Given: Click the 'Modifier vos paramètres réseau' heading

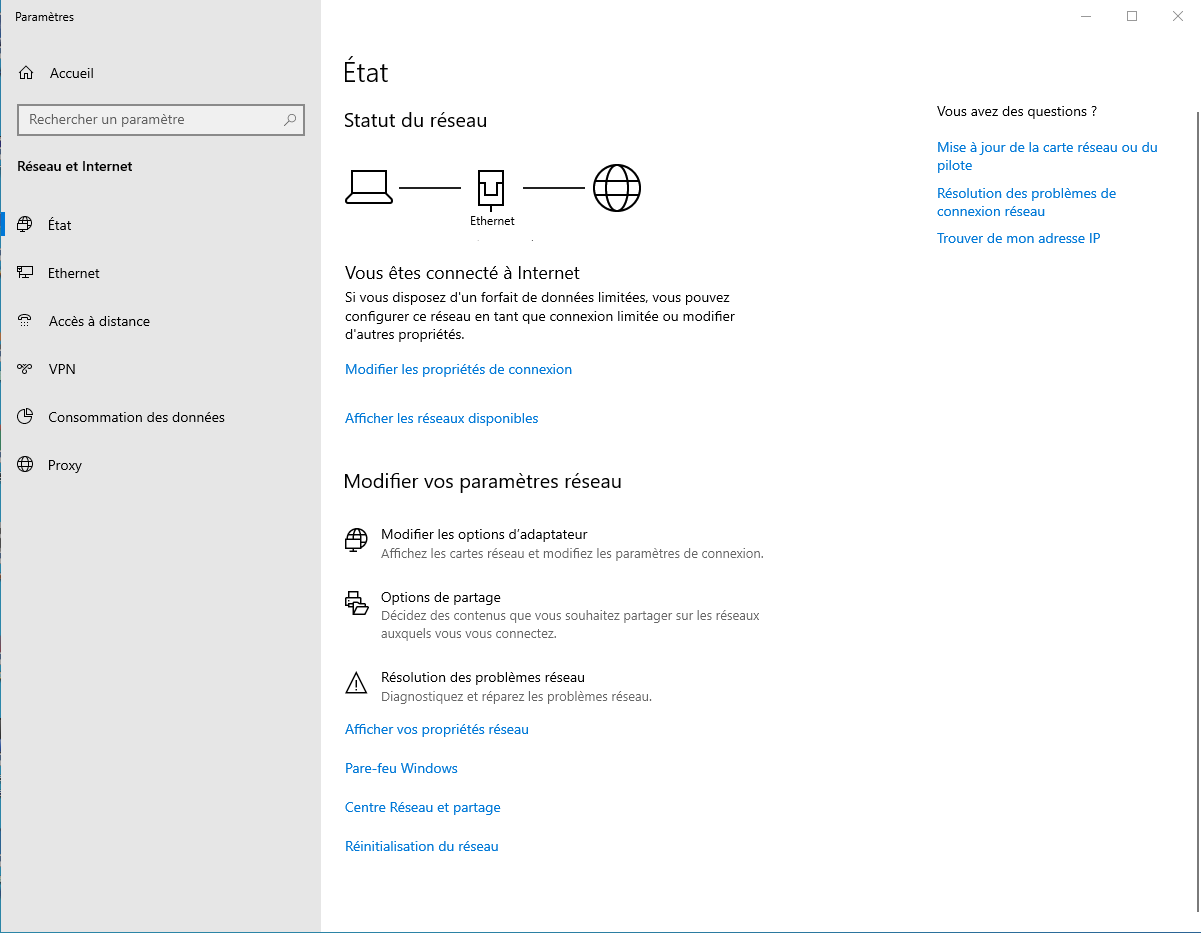Looking at the screenshot, I should pos(482,481).
